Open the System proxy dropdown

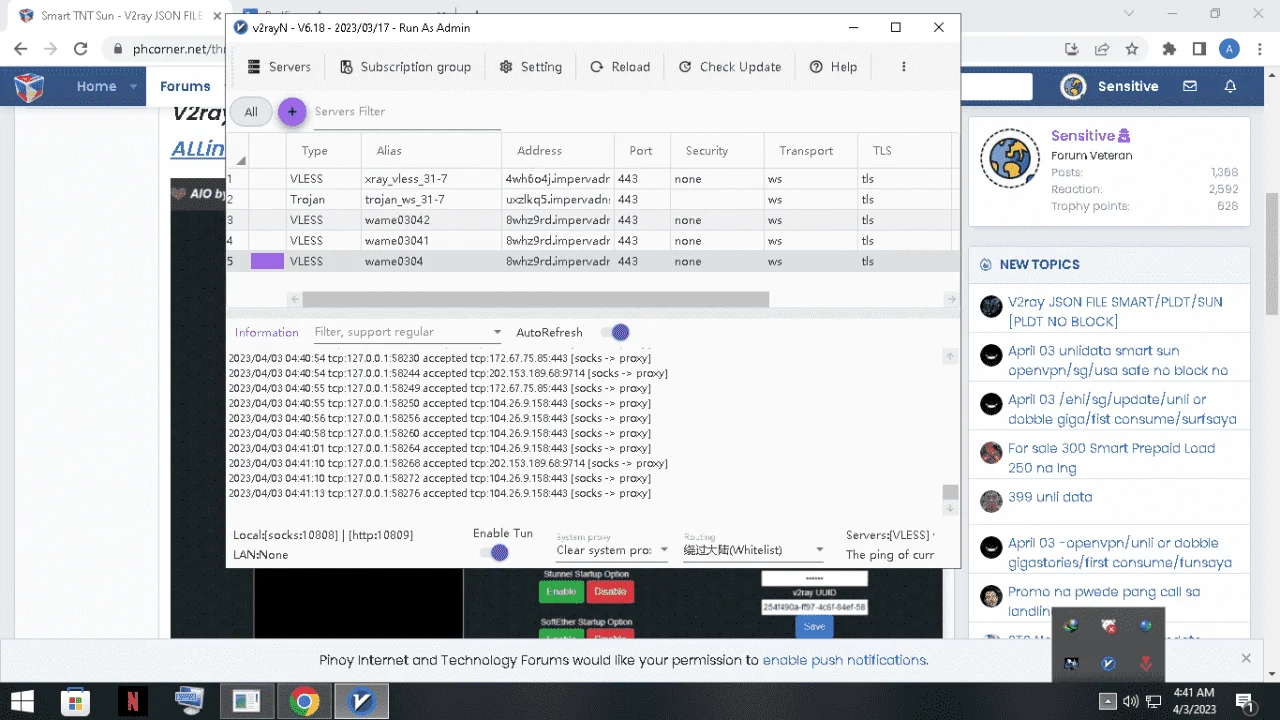[x=612, y=550]
